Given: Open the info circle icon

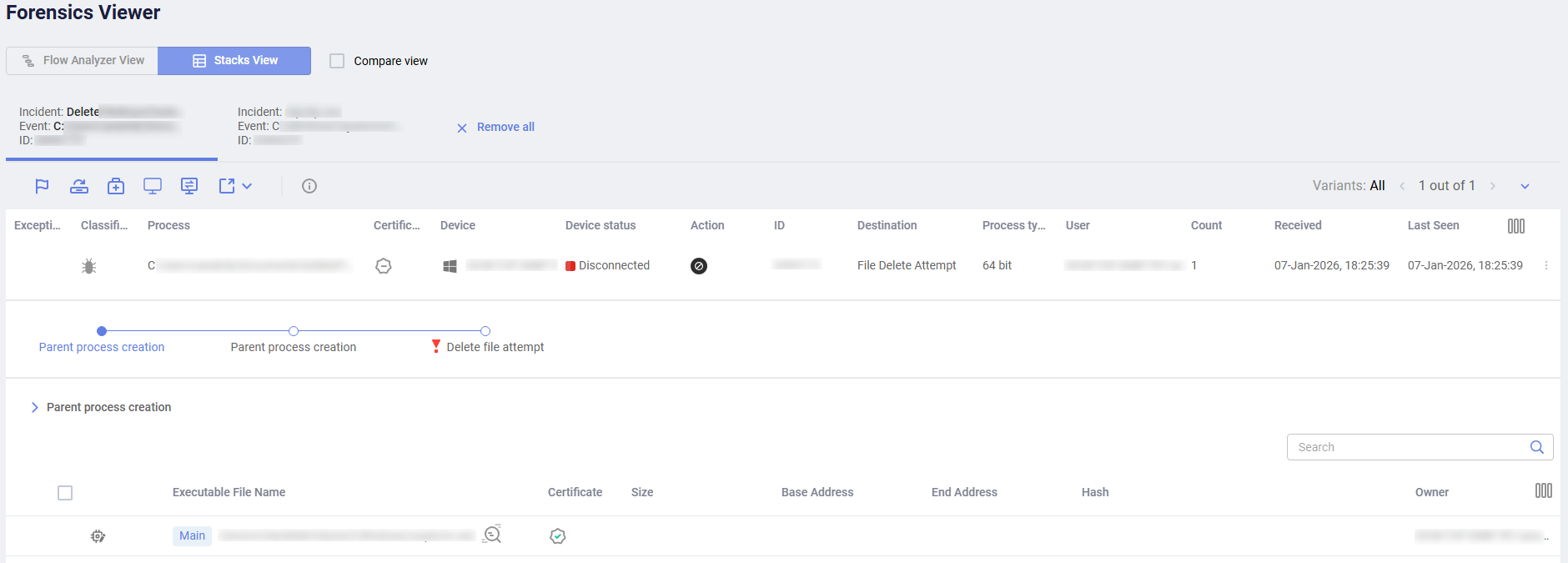Looking at the screenshot, I should point(309,186).
